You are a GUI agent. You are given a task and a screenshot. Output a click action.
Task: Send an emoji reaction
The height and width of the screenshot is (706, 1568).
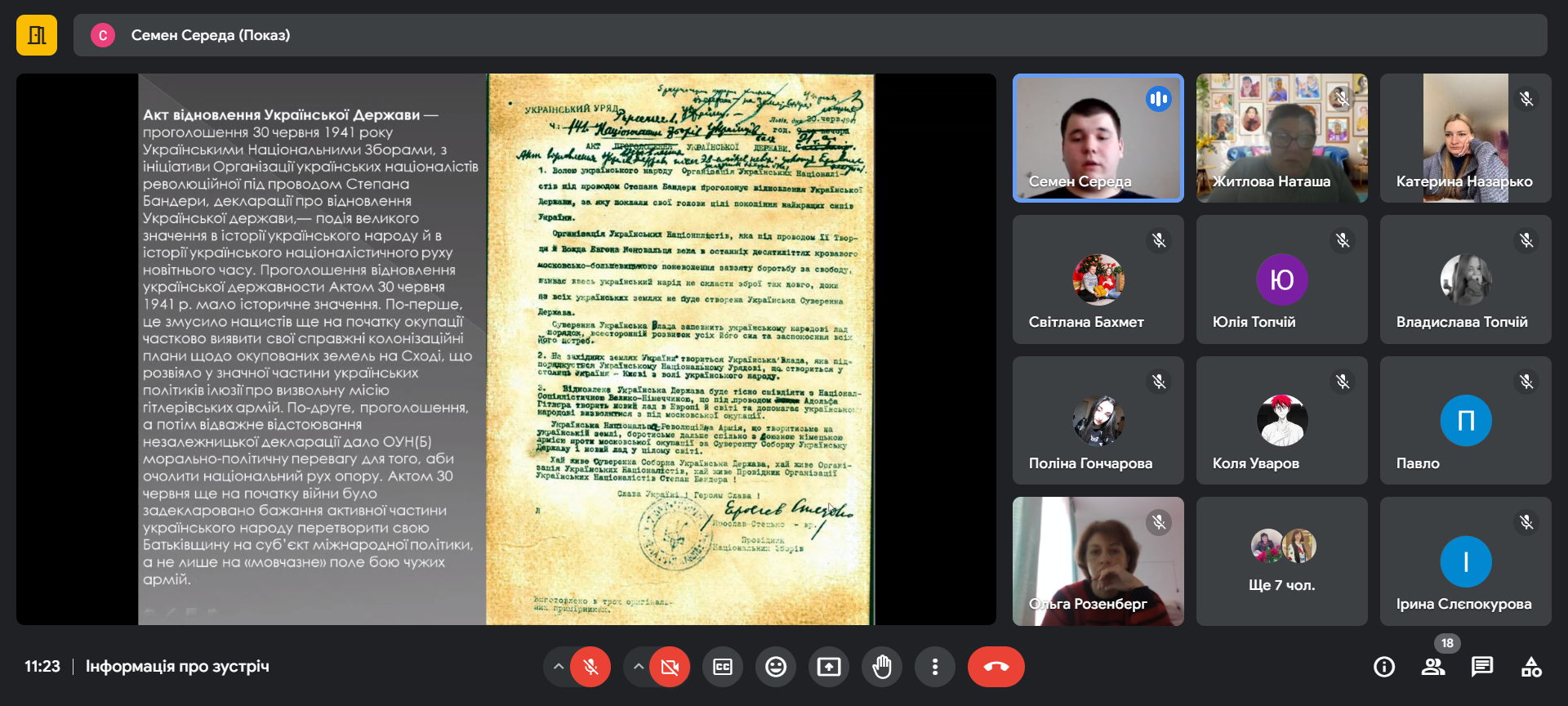point(776,667)
